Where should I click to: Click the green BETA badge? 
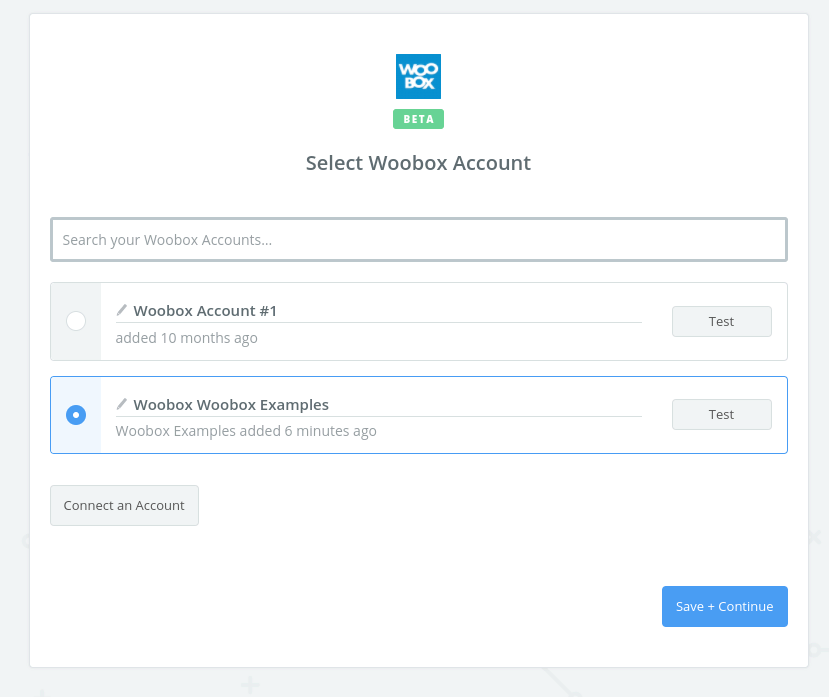pyautogui.click(x=418, y=119)
